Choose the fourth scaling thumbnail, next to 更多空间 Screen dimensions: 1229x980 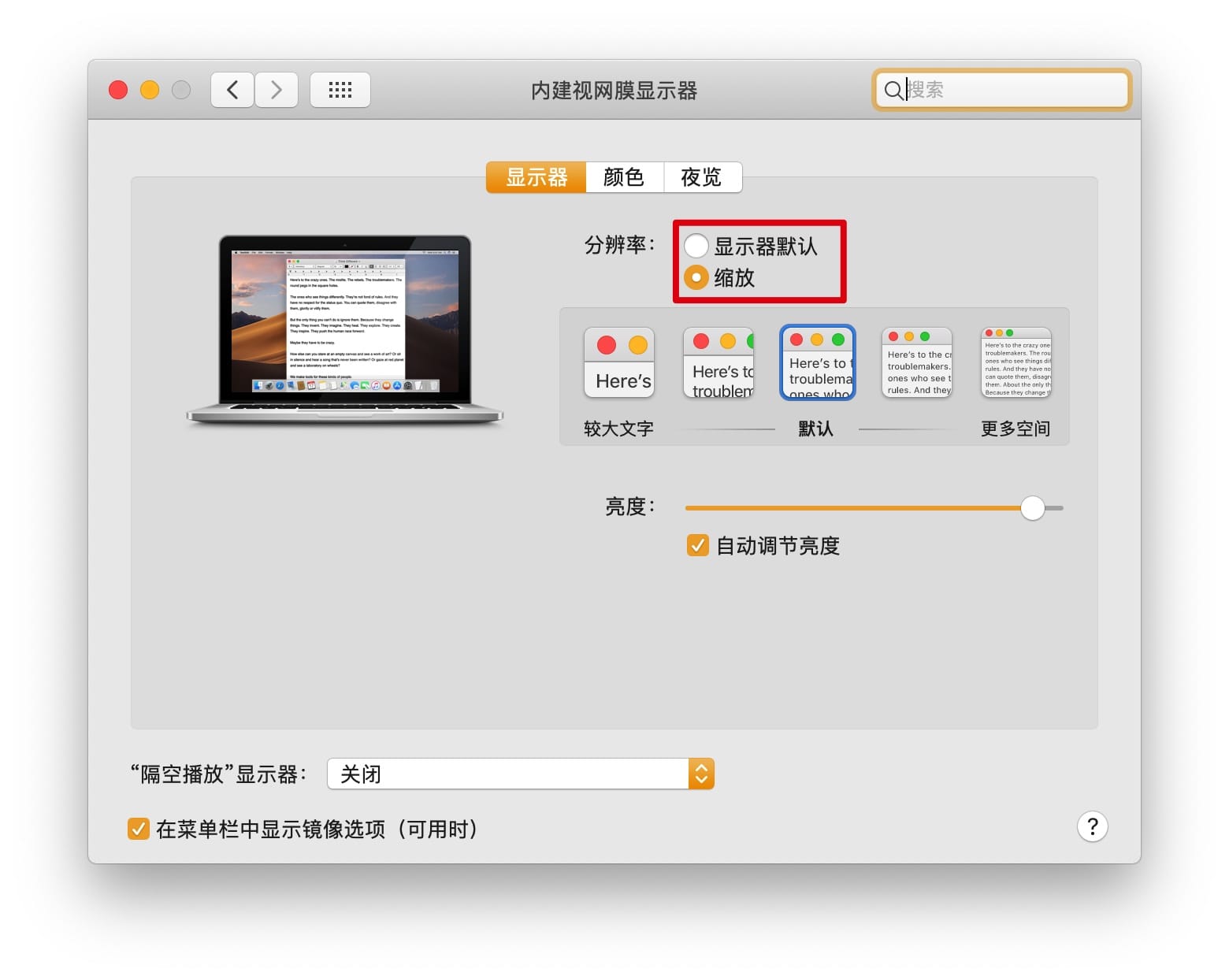917,362
